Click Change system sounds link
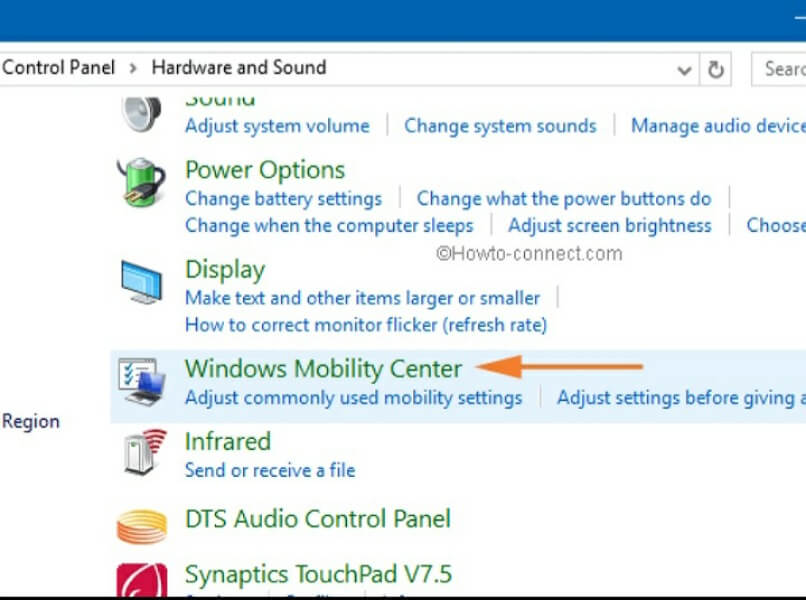Screen dimensions: 806x600 pyautogui.click(x=499, y=126)
